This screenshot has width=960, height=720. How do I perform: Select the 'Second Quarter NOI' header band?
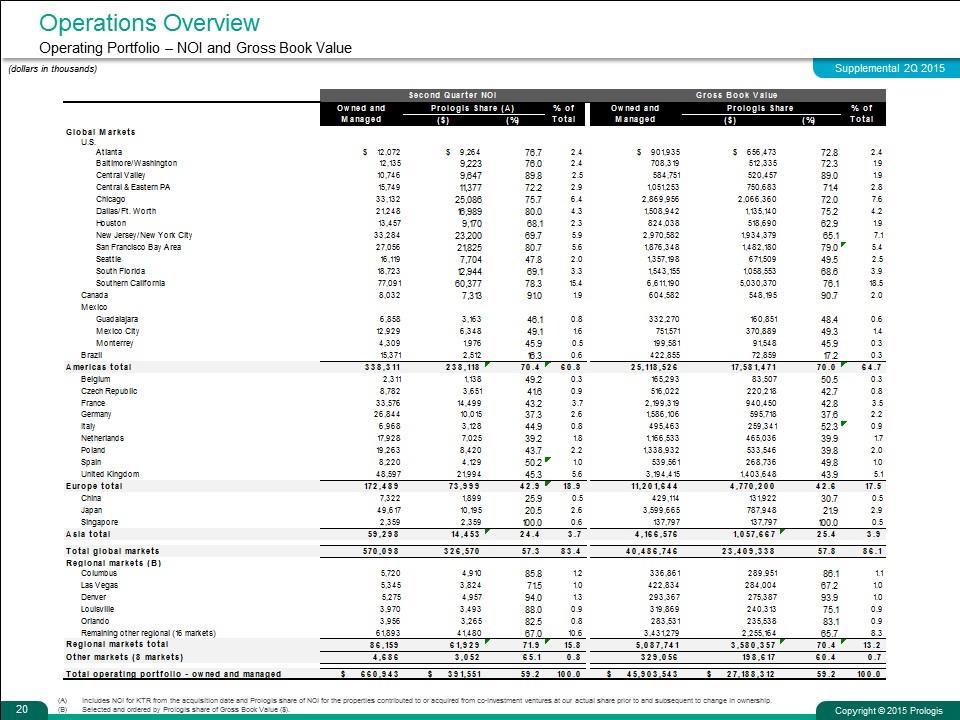(x=452, y=95)
